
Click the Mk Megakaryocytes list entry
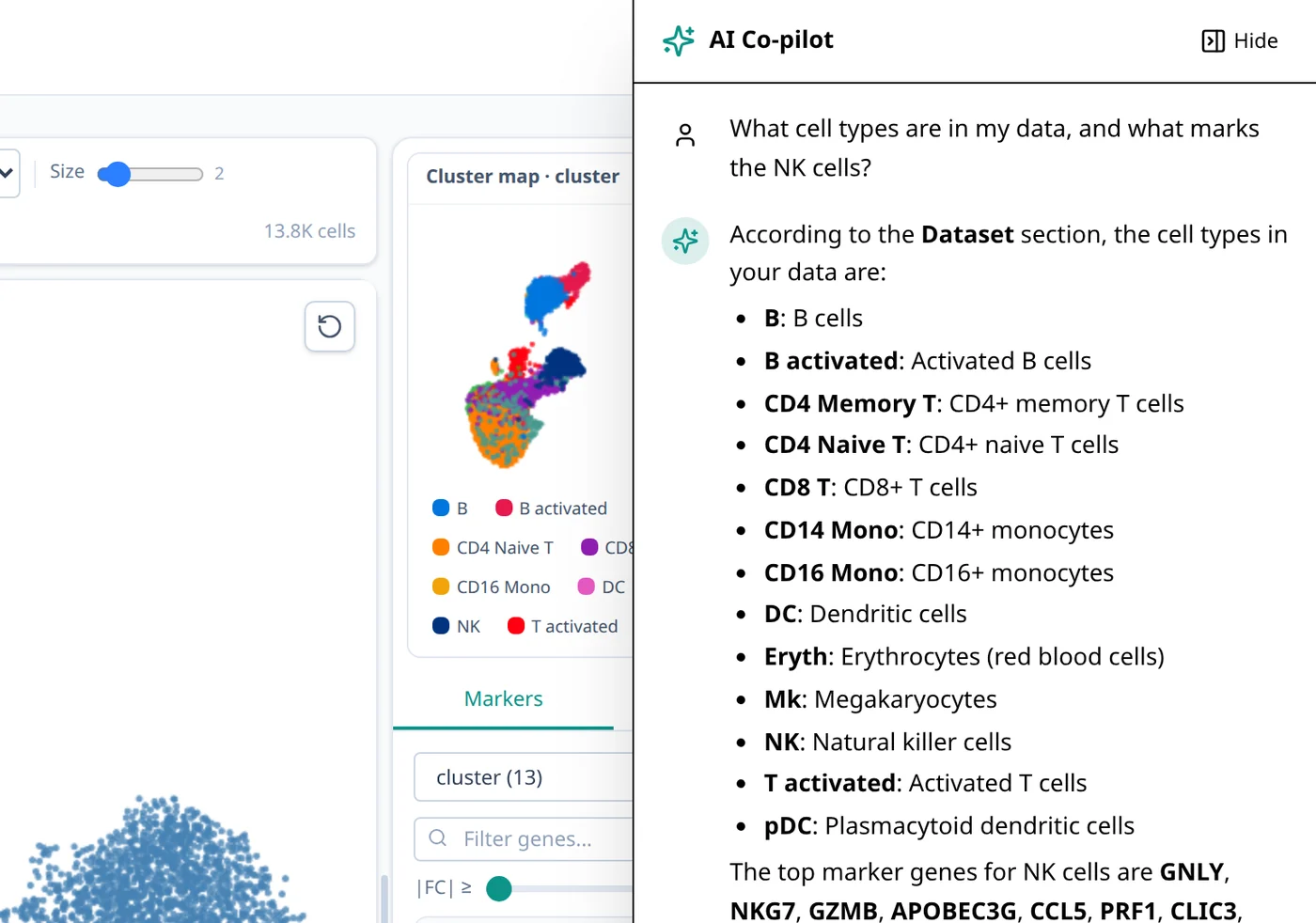pyautogui.click(x=880, y=699)
